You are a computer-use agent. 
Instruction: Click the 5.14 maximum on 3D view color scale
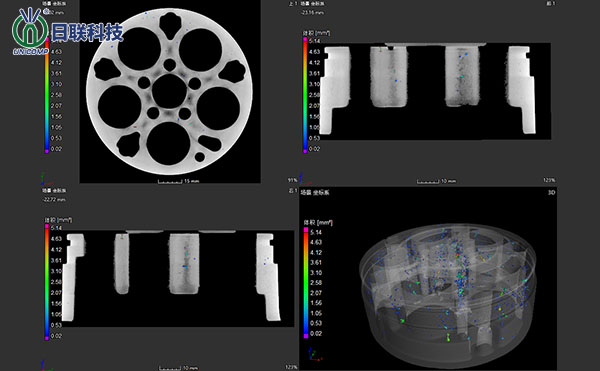point(316,232)
